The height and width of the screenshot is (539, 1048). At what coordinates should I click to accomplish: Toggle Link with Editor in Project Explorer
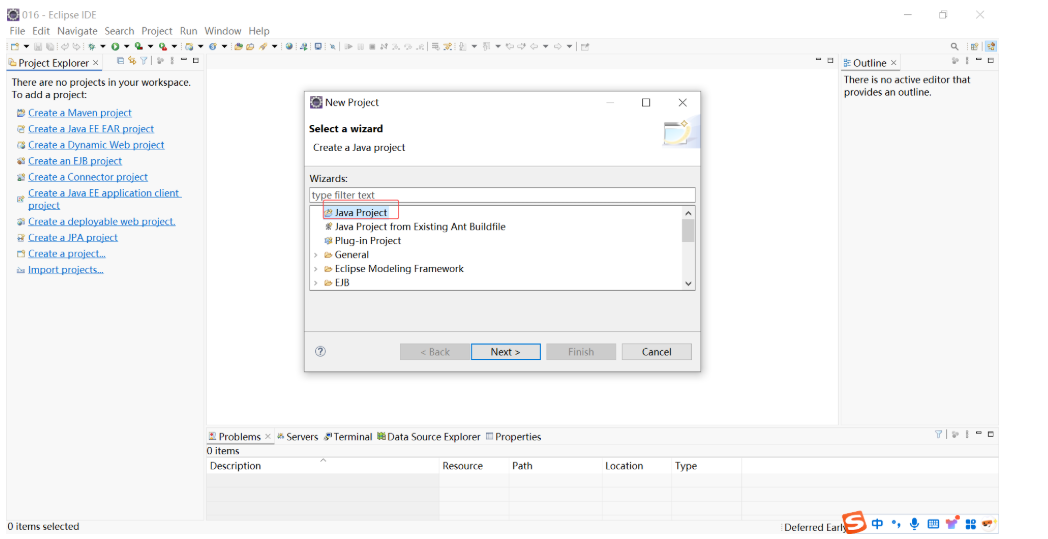pos(132,61)
